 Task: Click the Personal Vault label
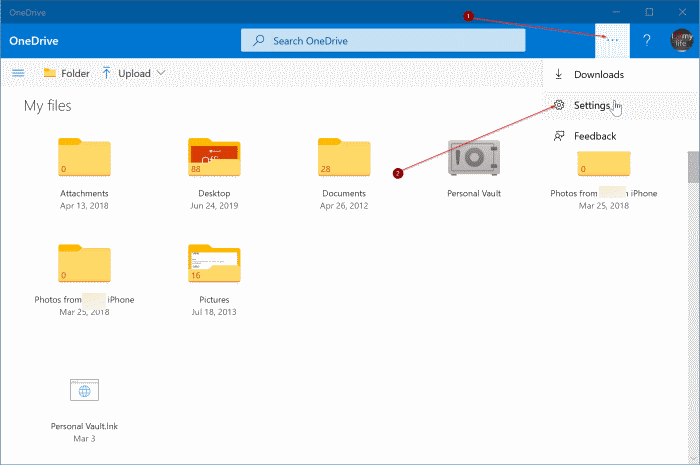[474, 193]
